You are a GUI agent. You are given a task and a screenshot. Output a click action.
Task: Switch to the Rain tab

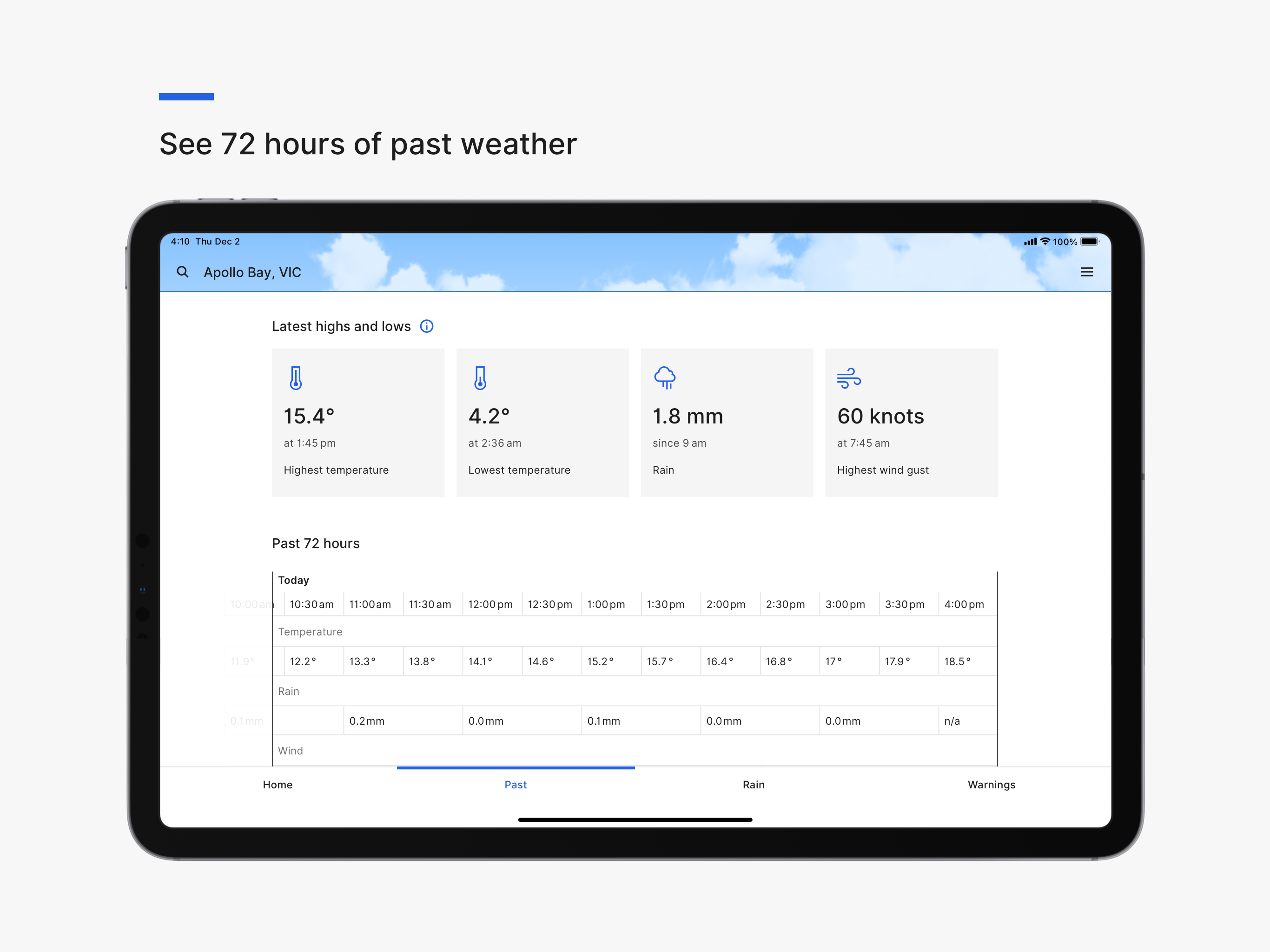(753, 784)
